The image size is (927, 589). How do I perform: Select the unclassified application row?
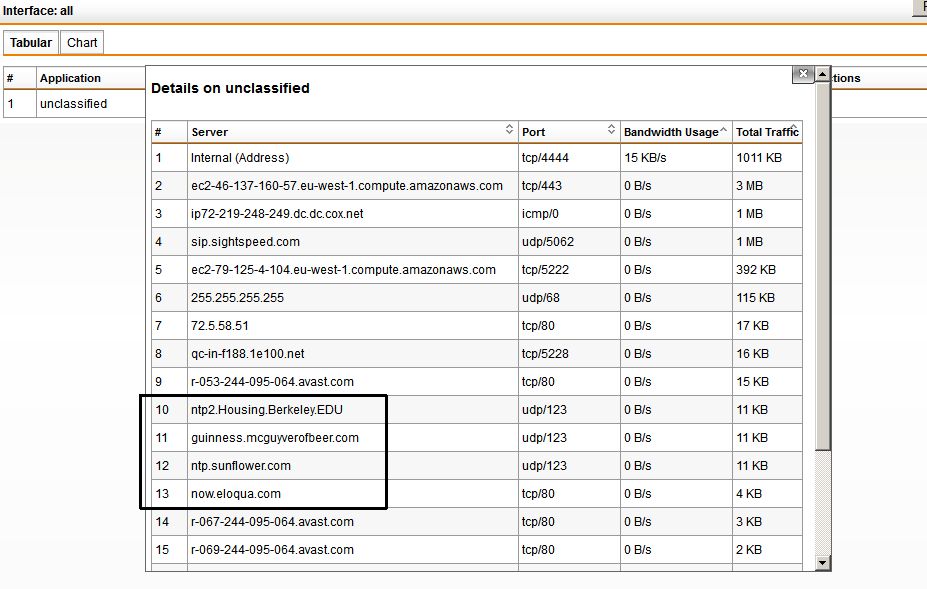[x=73, y=104]
